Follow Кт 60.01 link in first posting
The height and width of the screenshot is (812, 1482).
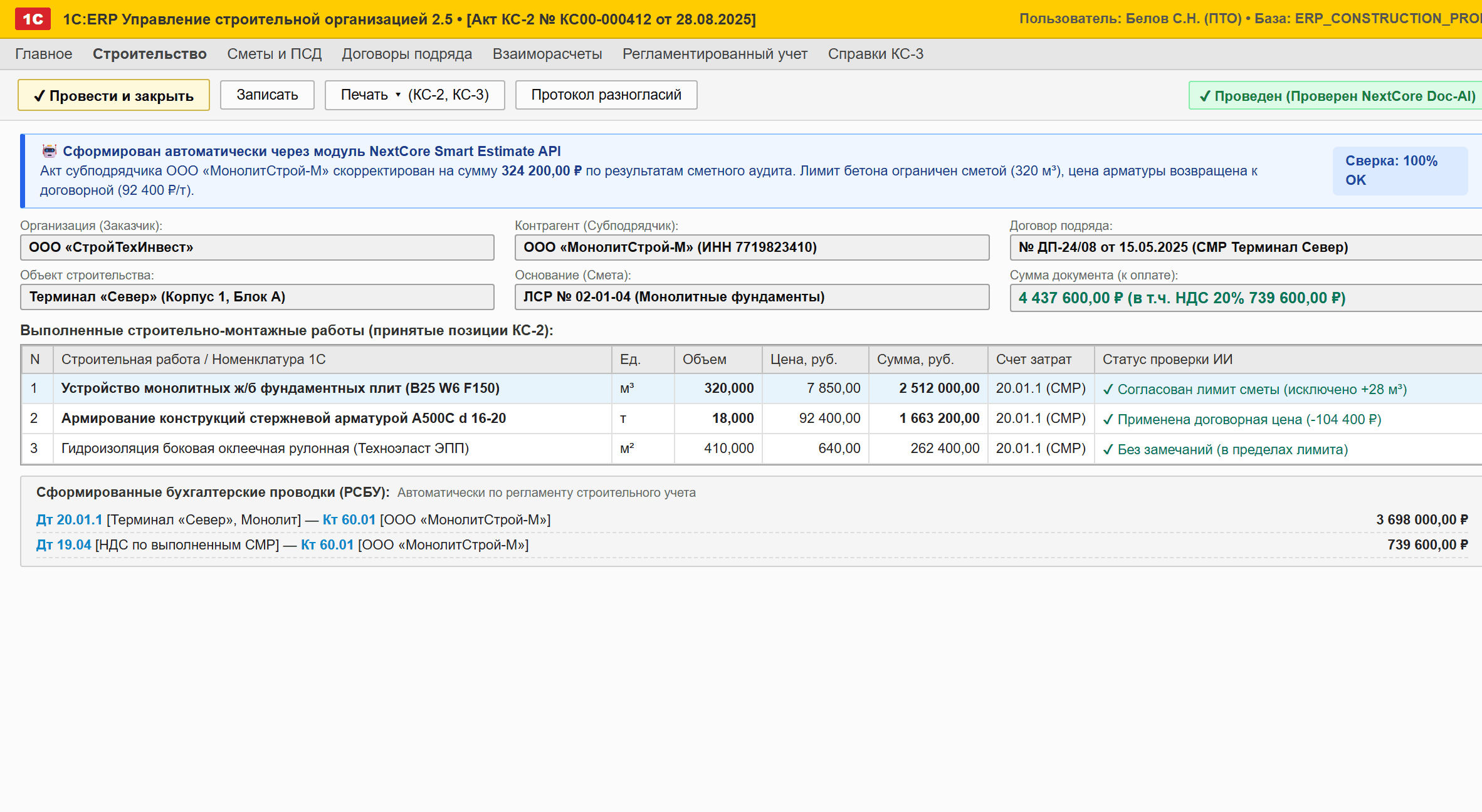[x=349, y=520]
